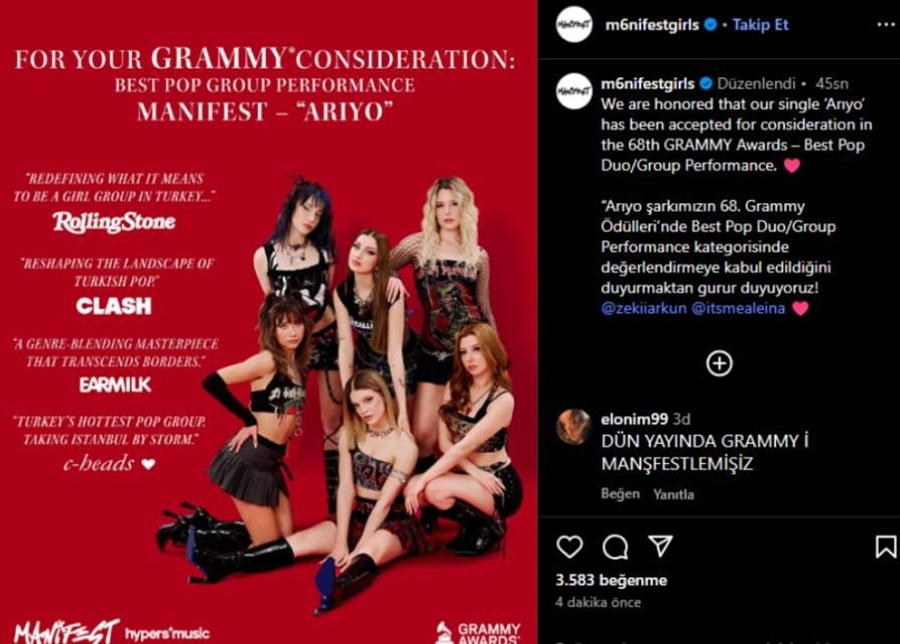Open m6nifestgirls profile picture in header
The width and height of the screenshot is (900, 644).
(574, 25)
